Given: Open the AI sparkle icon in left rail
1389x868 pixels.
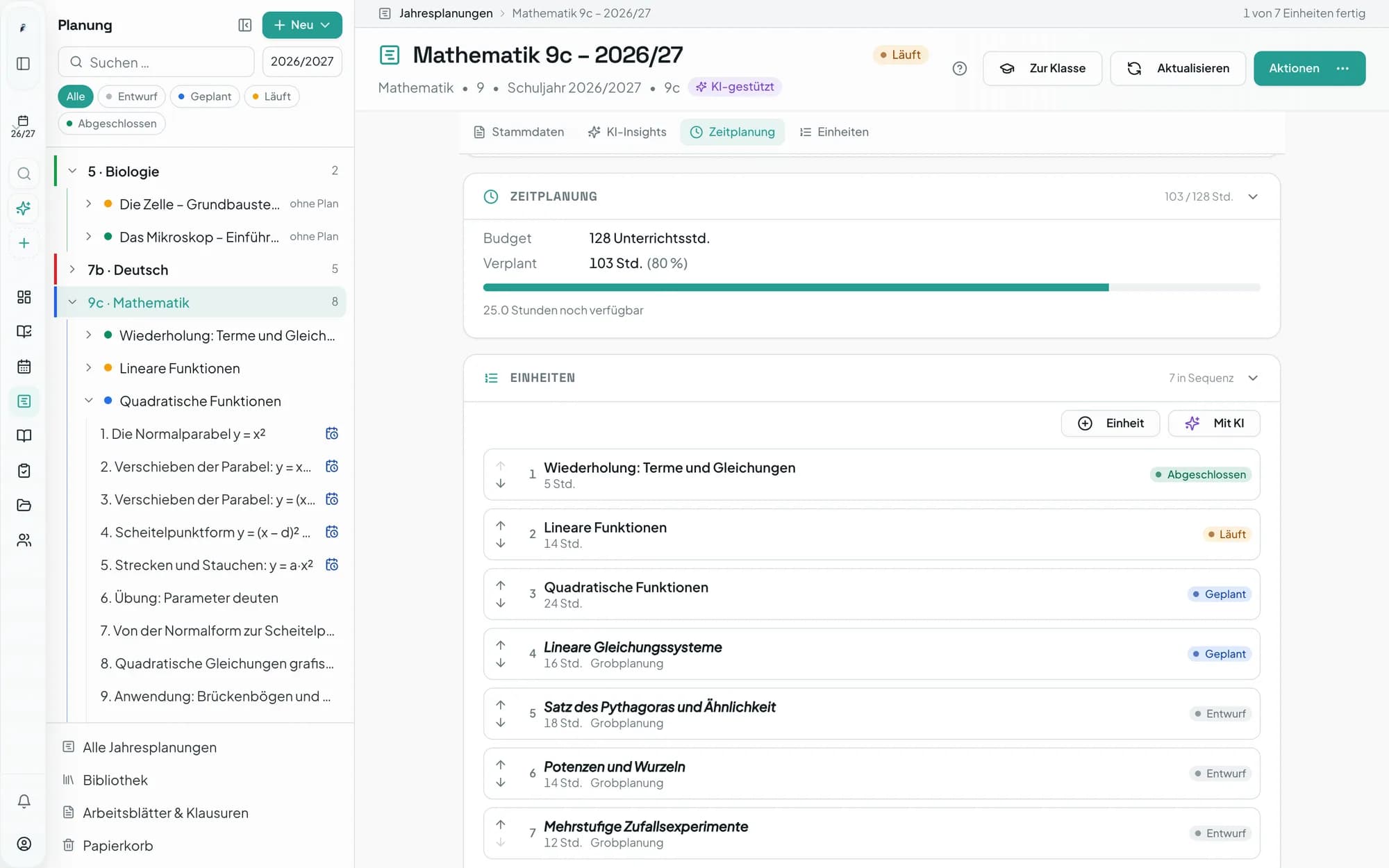Looking at the screenshot, I should [x=24, y=208].
